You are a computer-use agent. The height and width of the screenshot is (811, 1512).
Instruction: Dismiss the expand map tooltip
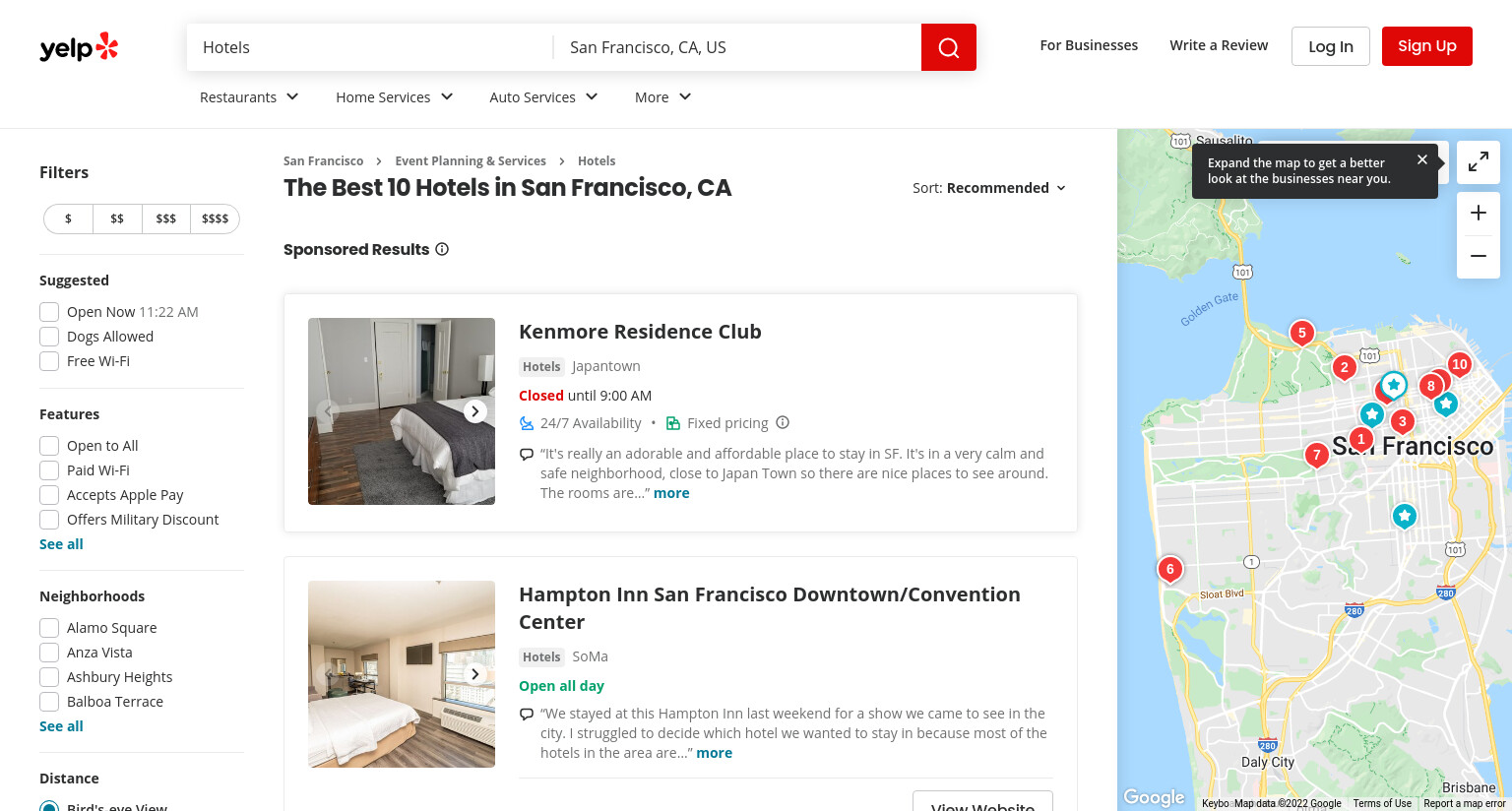tap(1421, 159)
